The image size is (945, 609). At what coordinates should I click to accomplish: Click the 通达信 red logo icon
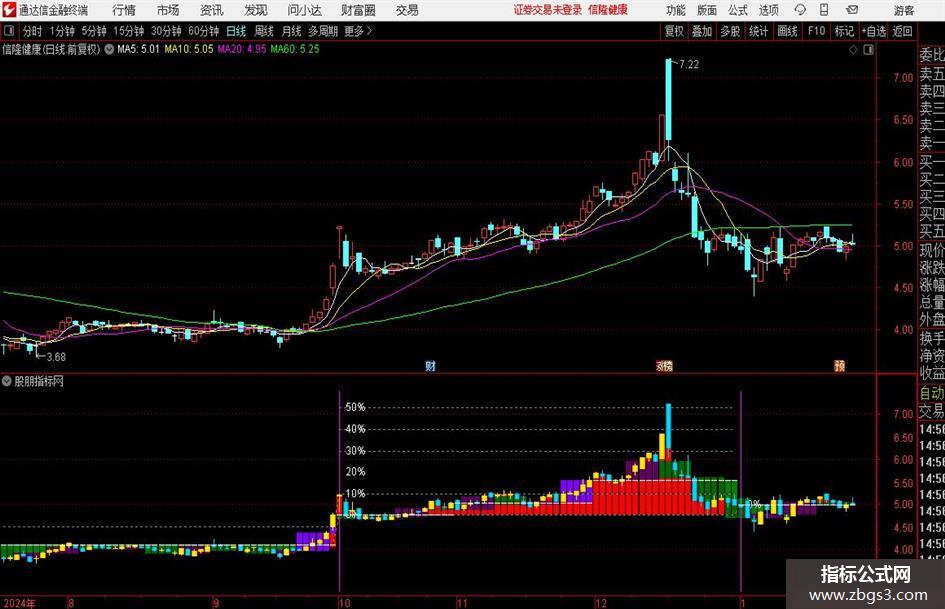[x=9, y=10]
